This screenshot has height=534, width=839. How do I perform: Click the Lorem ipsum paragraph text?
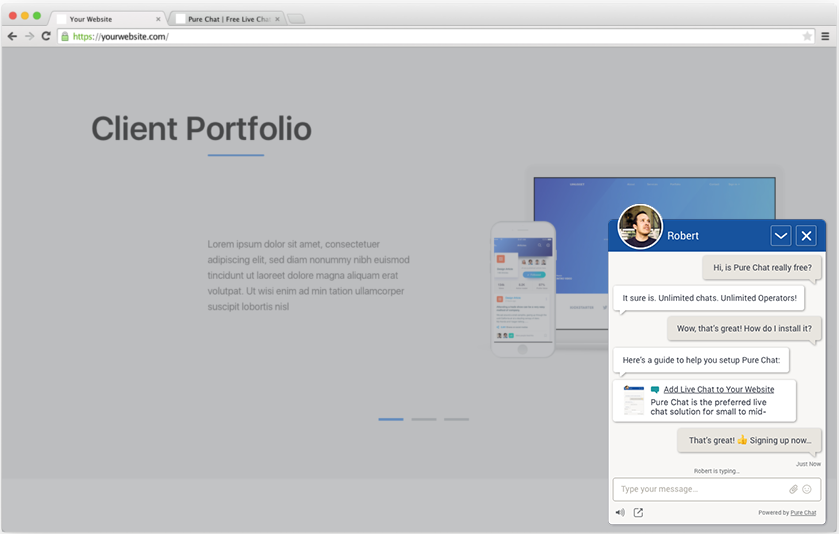point(308,275)
